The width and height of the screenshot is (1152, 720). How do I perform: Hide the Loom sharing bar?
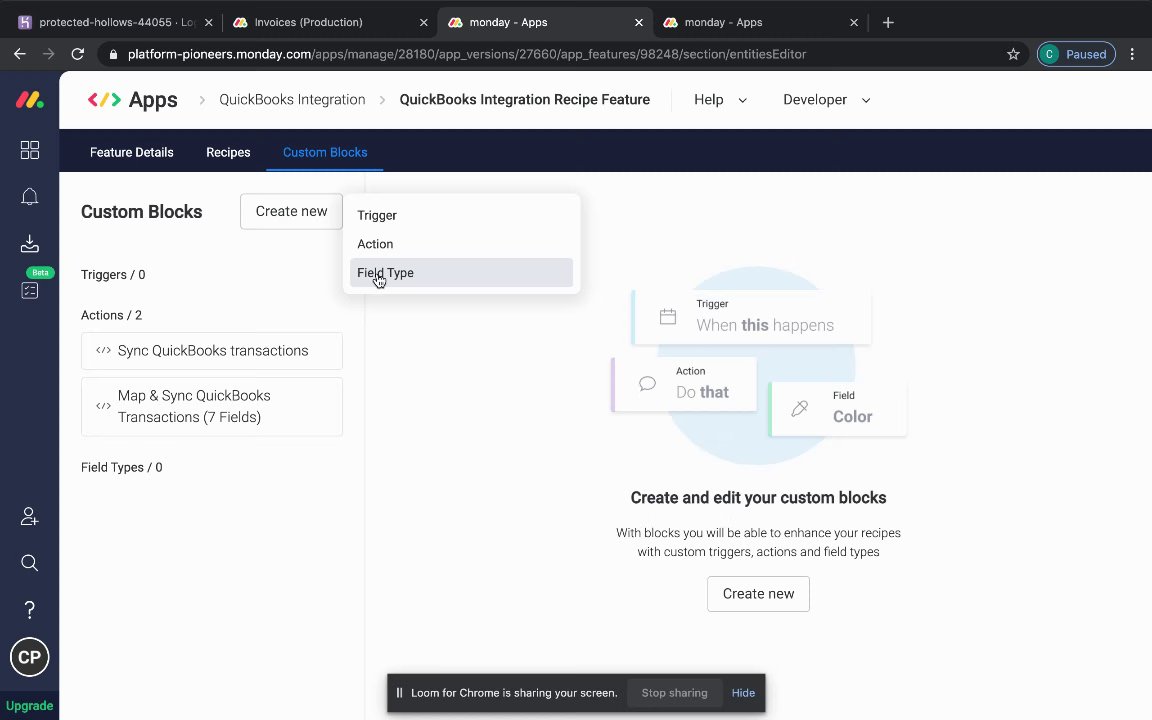(x=743, y=693)
